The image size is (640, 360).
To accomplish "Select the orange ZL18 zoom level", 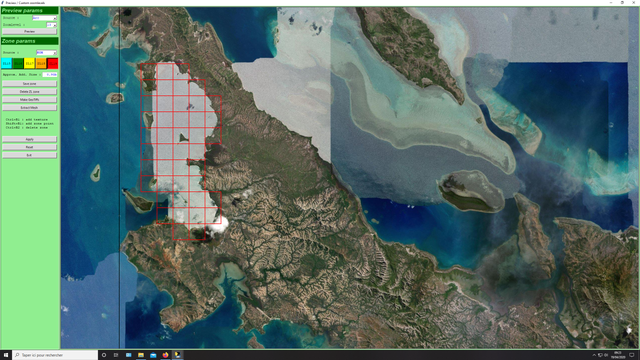I will coord(41,64).
